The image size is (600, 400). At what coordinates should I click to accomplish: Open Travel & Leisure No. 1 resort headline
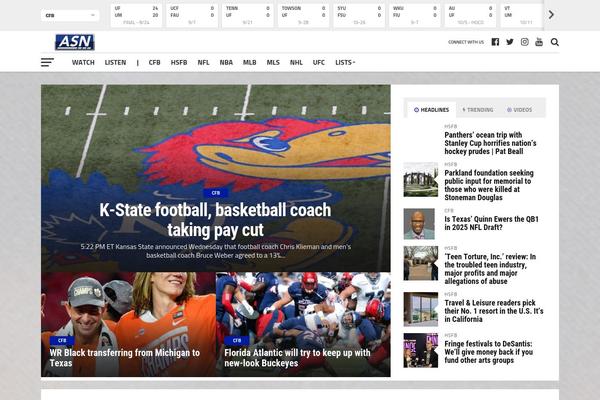(494, 311)
